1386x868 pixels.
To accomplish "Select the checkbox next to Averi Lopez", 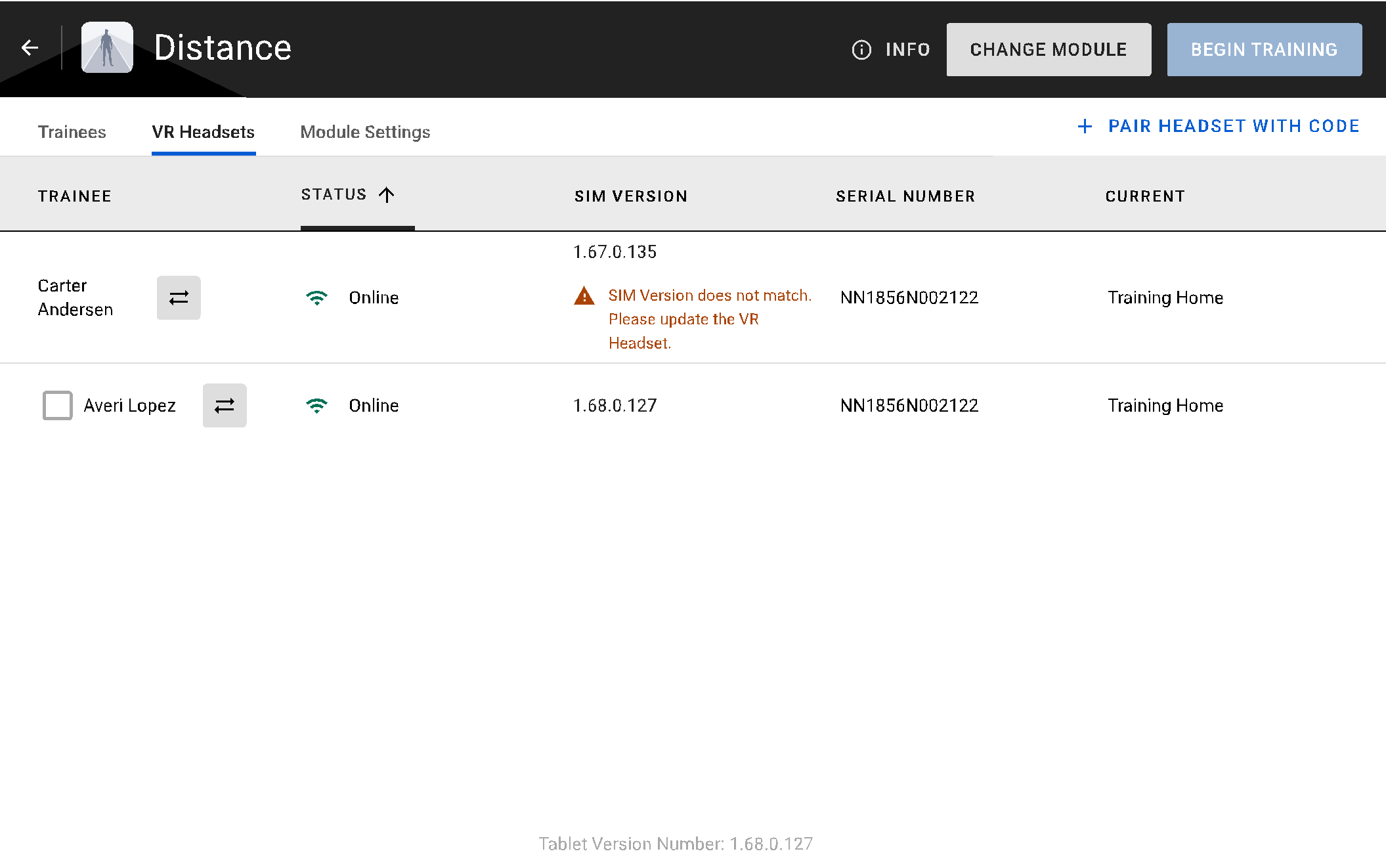I will click(x=57, y=405).
